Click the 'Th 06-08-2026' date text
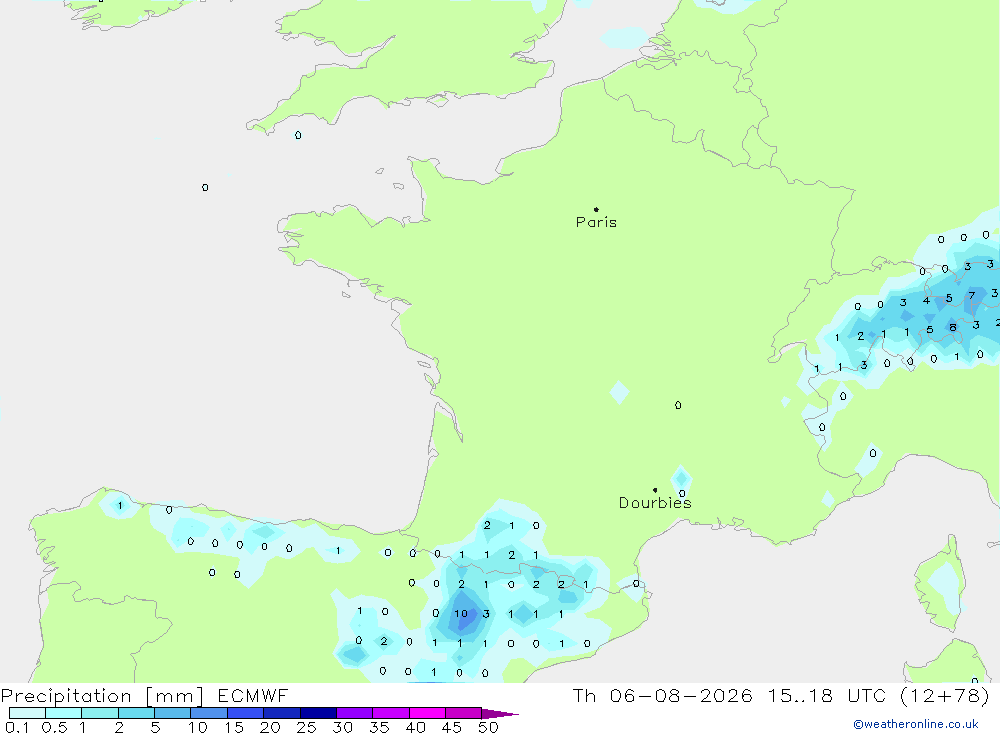 pos(663,696)
